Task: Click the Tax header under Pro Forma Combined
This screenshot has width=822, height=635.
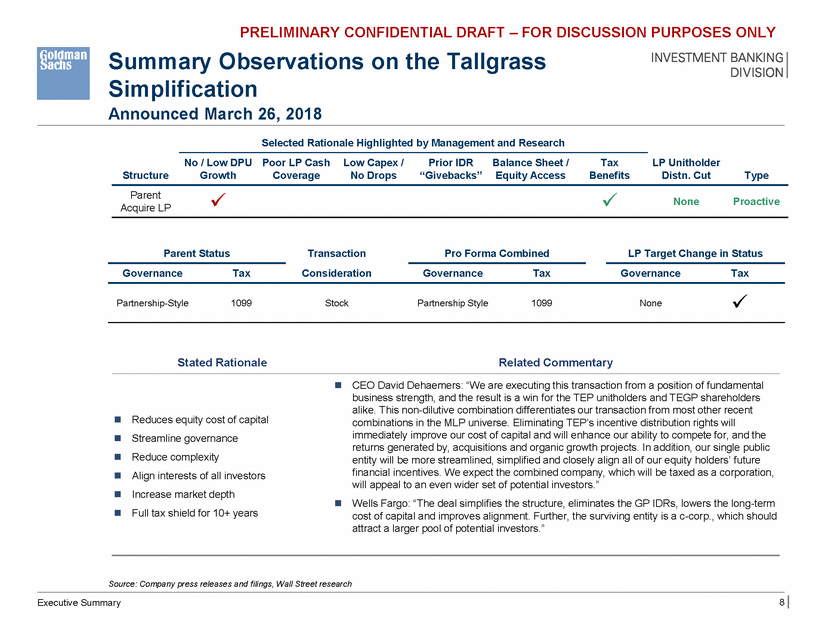Action: click(542, 273)
